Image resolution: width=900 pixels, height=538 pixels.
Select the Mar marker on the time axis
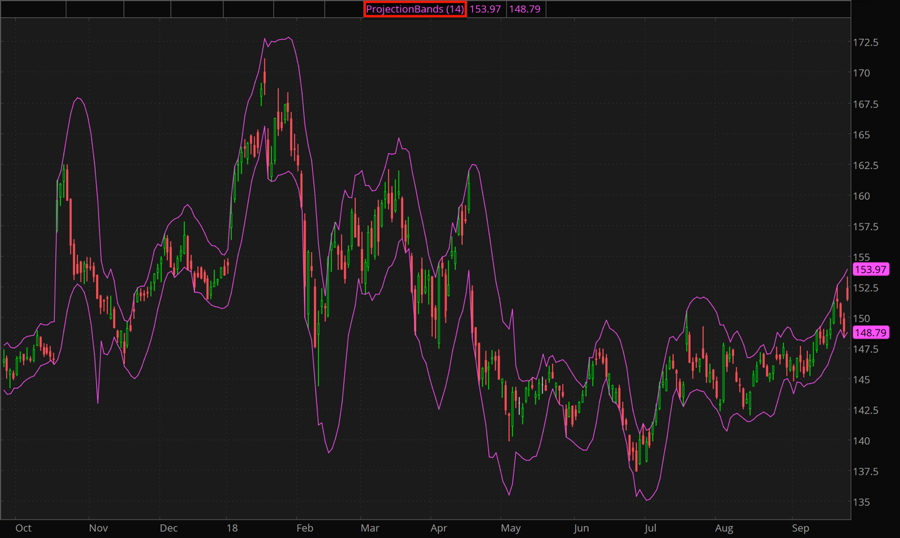(x=370, y=527)
